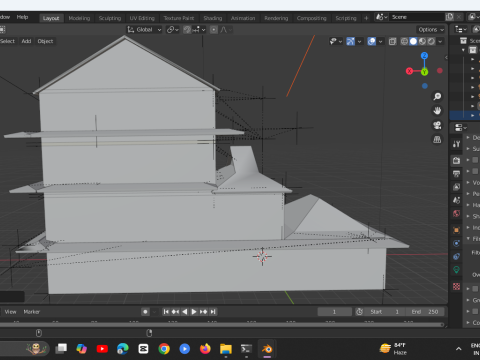The height and width of the screenshot is (360, 480).
Task: Open the timeline Marker menu
Action: point(32,312)
